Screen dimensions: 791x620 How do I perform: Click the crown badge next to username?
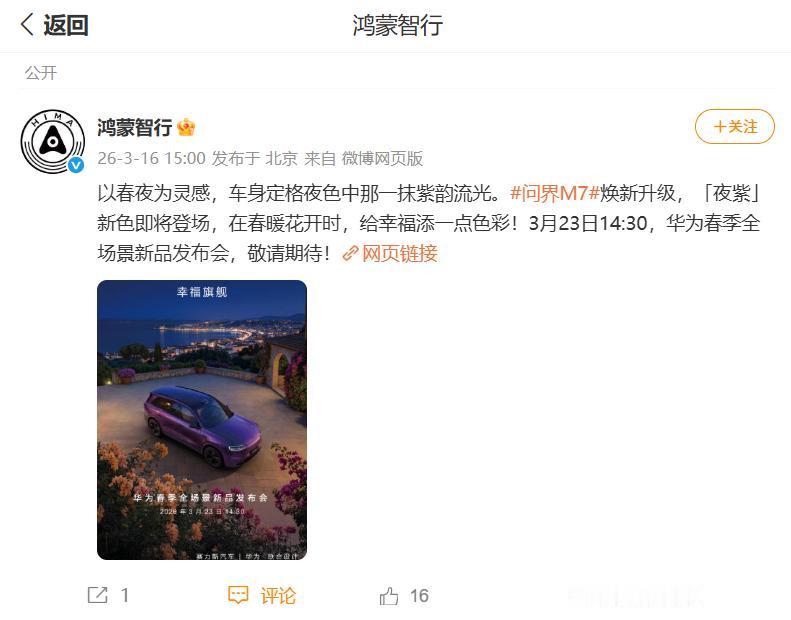(186, 127)
